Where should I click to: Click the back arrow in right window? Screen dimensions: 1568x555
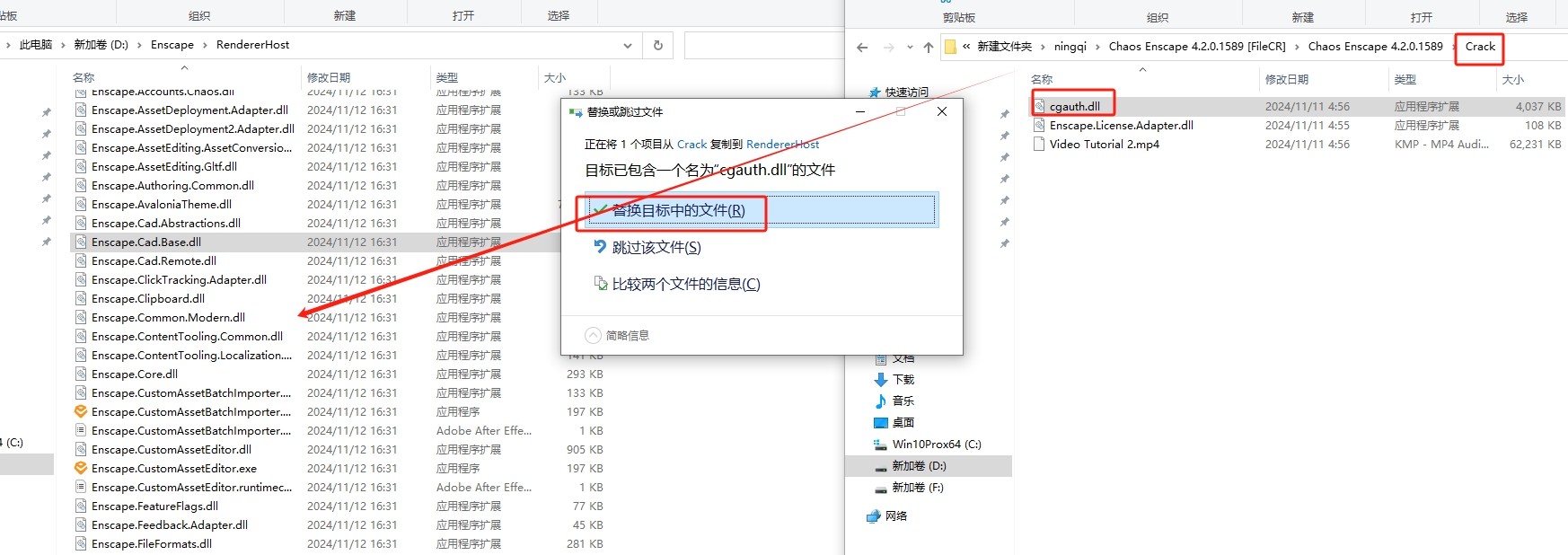tap(862, 47)
